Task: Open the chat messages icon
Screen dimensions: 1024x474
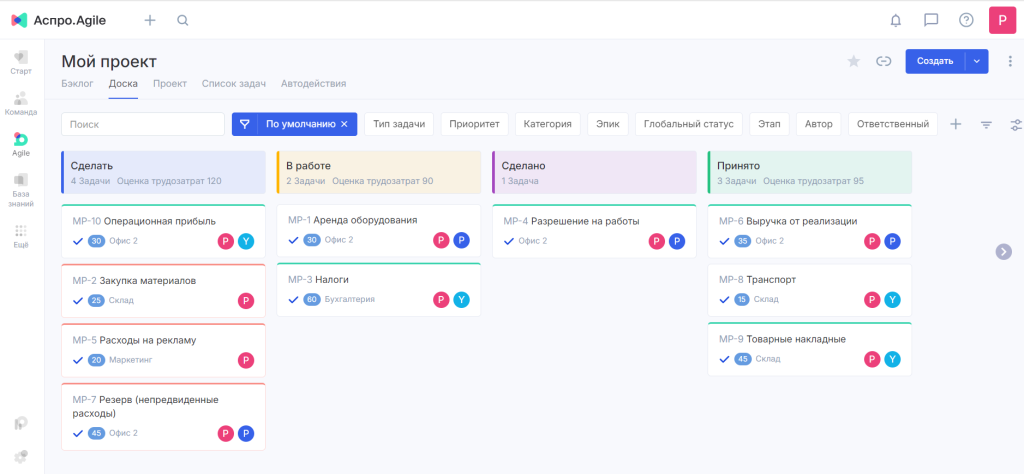Action: click(x=931, y=20)
